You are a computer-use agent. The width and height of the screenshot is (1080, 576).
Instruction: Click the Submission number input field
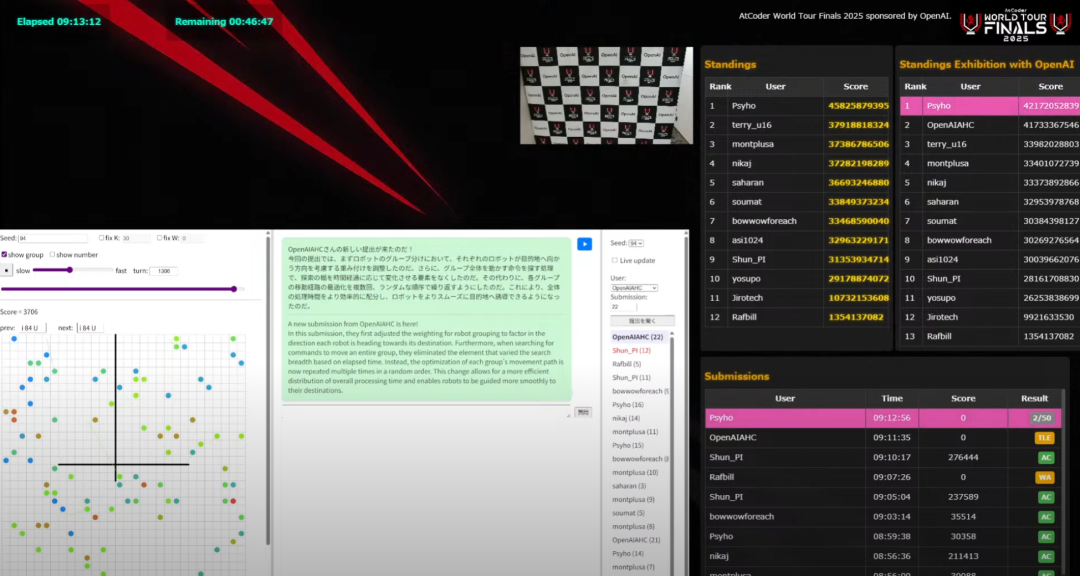(x=623, y=307)
